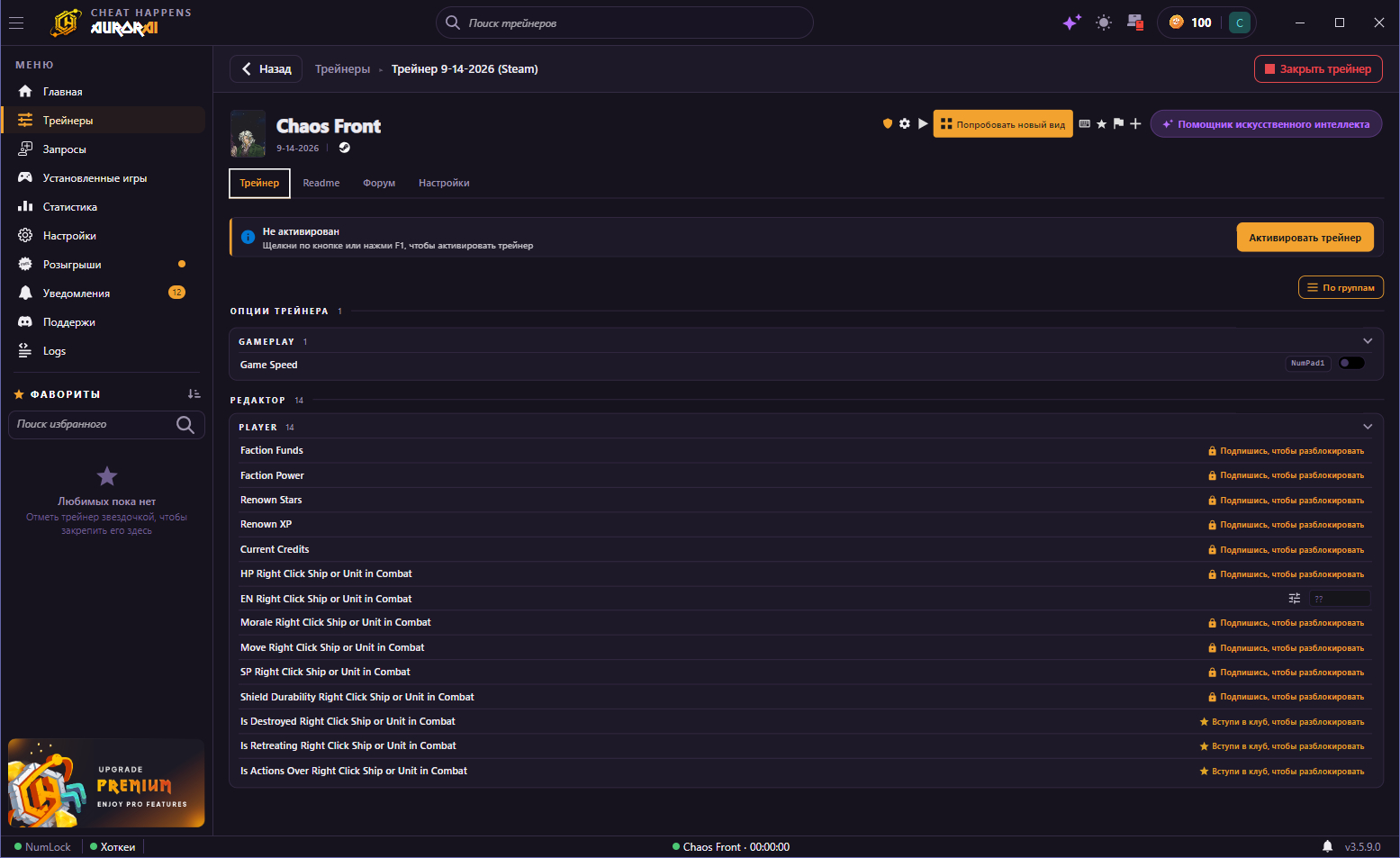Click the play icon to launch game
The width and height of the screenshot is (1400, 858).
(x=922, y=123)
